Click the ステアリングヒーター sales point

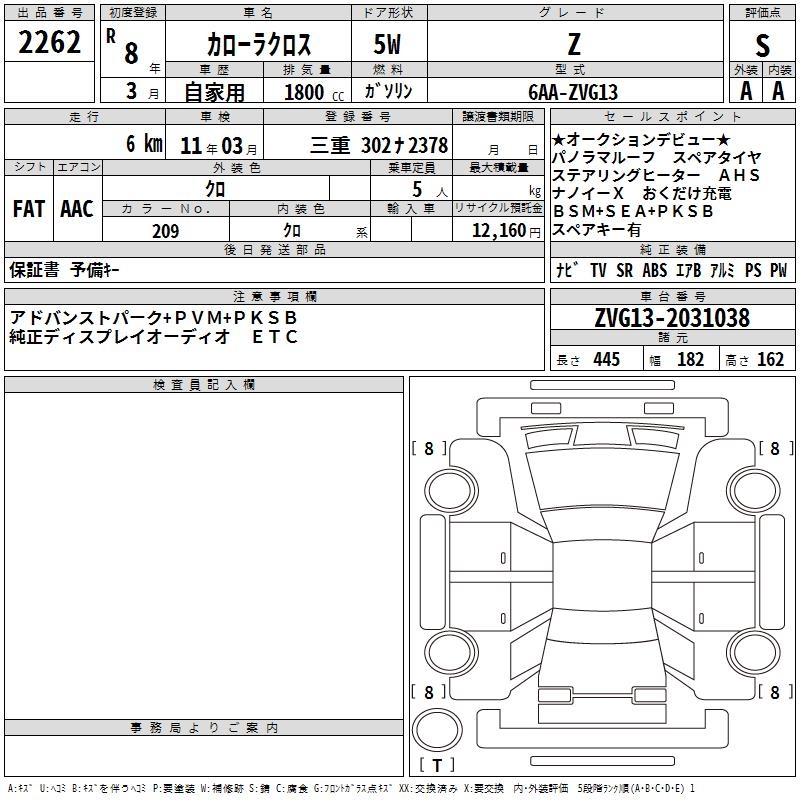[626, 175]
